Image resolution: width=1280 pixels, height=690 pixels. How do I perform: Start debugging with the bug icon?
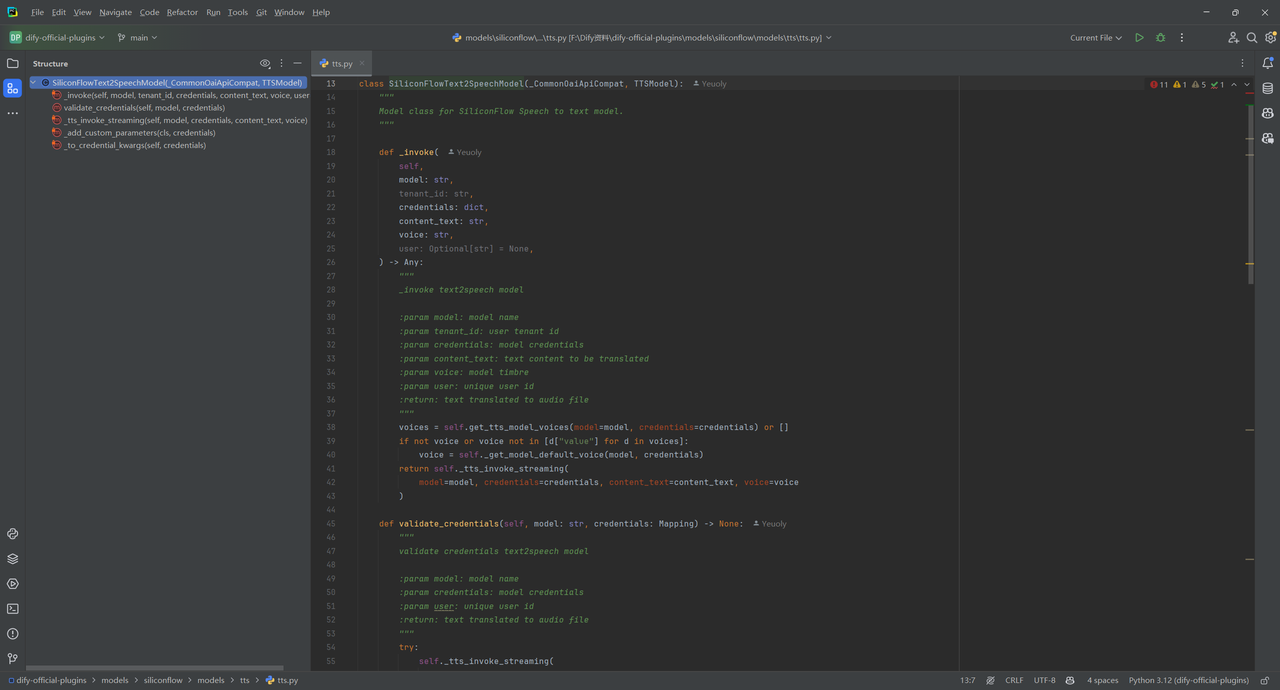point(1161,38)
